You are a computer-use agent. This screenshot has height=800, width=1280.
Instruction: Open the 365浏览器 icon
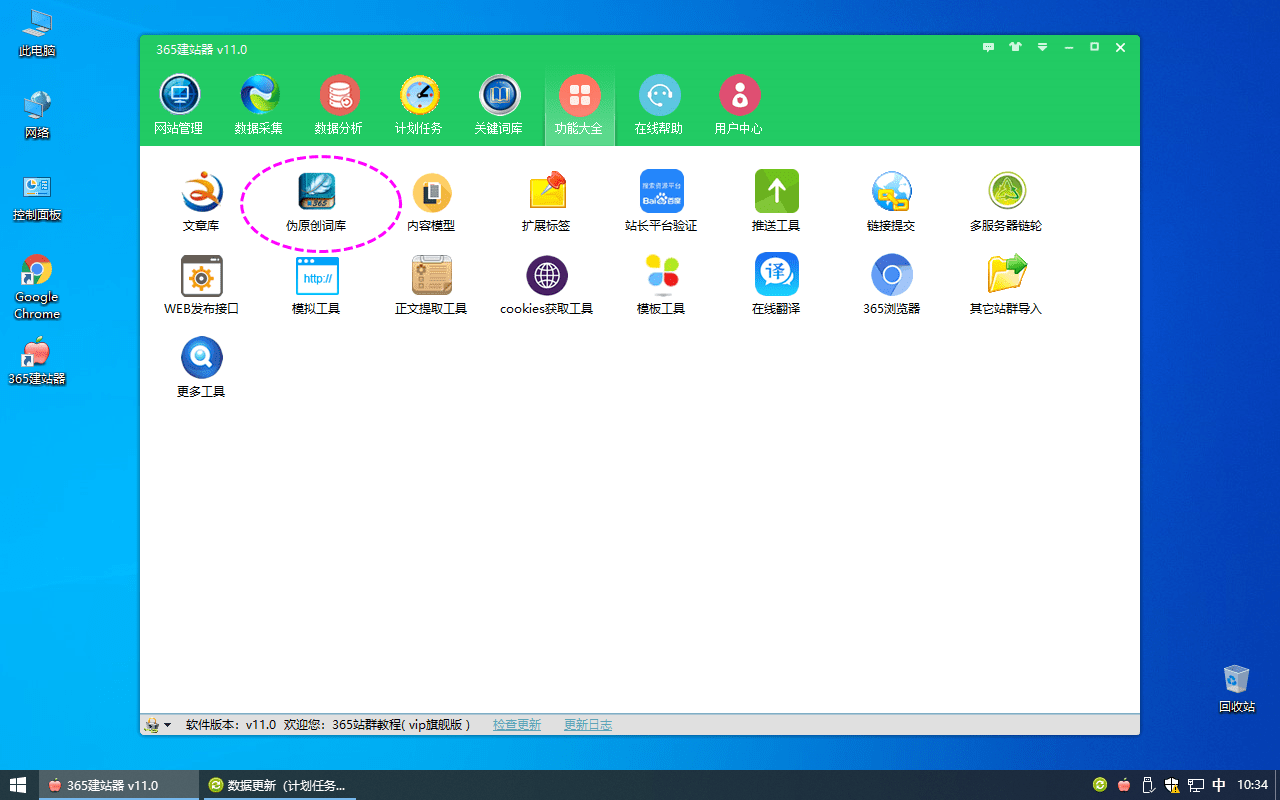click(x=891, y=284)
